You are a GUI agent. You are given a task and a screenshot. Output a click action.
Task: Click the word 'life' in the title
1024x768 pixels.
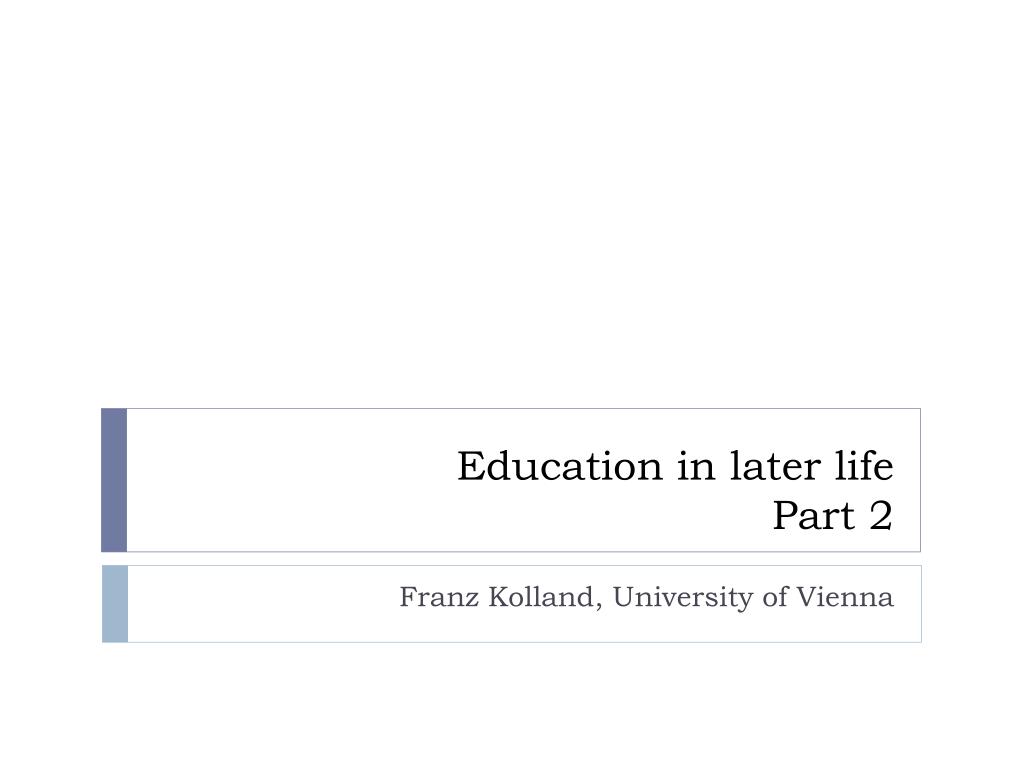click(x=864, y=466)
